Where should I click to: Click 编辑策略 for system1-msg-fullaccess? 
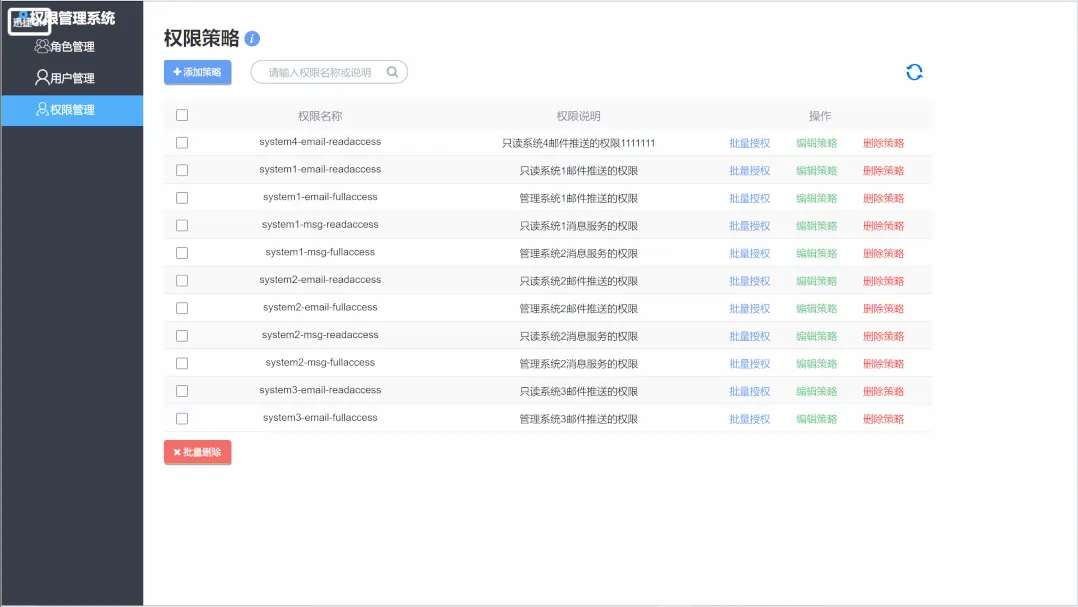coord(816,253)
